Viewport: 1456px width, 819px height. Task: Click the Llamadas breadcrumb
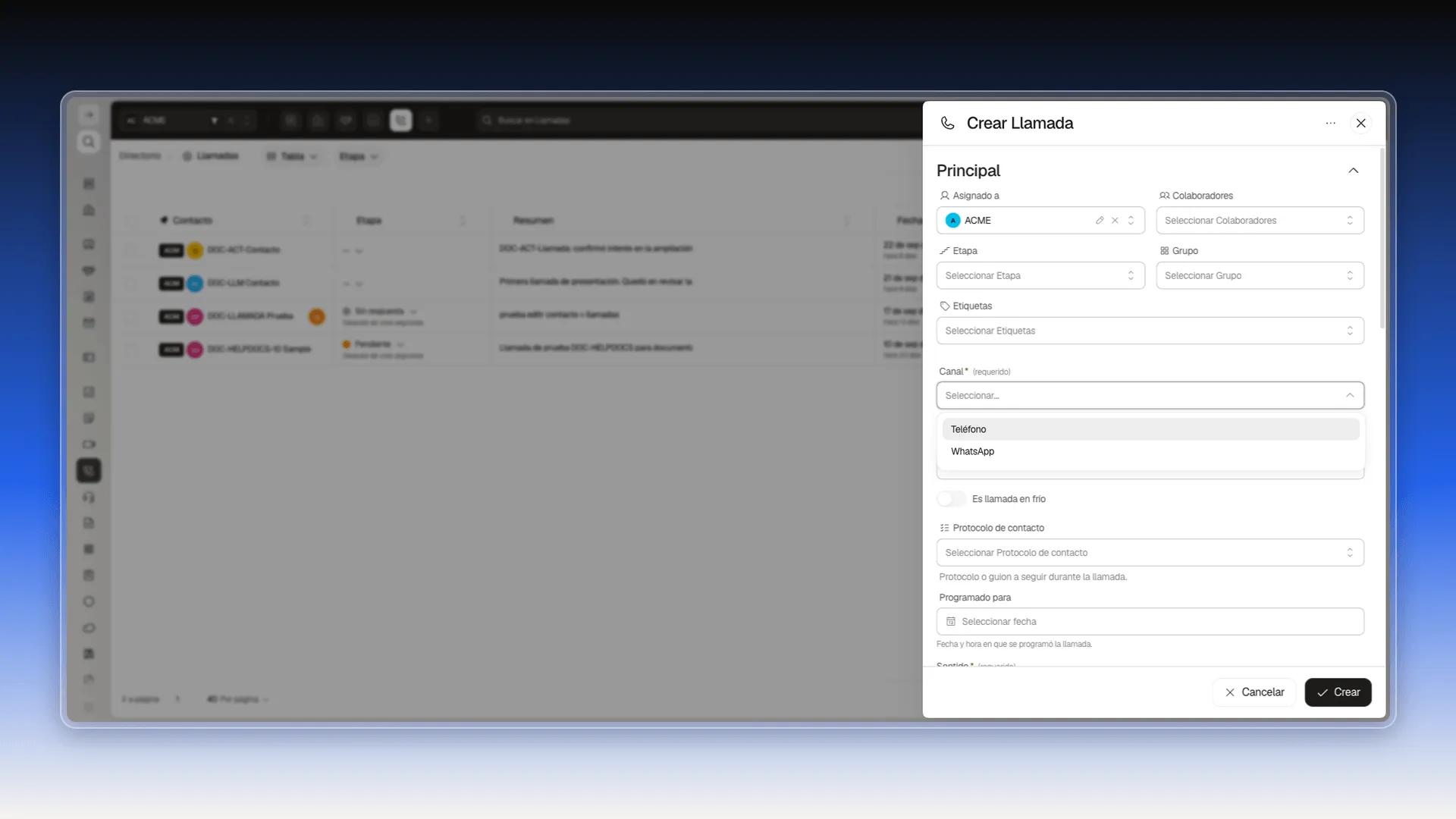pos(211,156)
